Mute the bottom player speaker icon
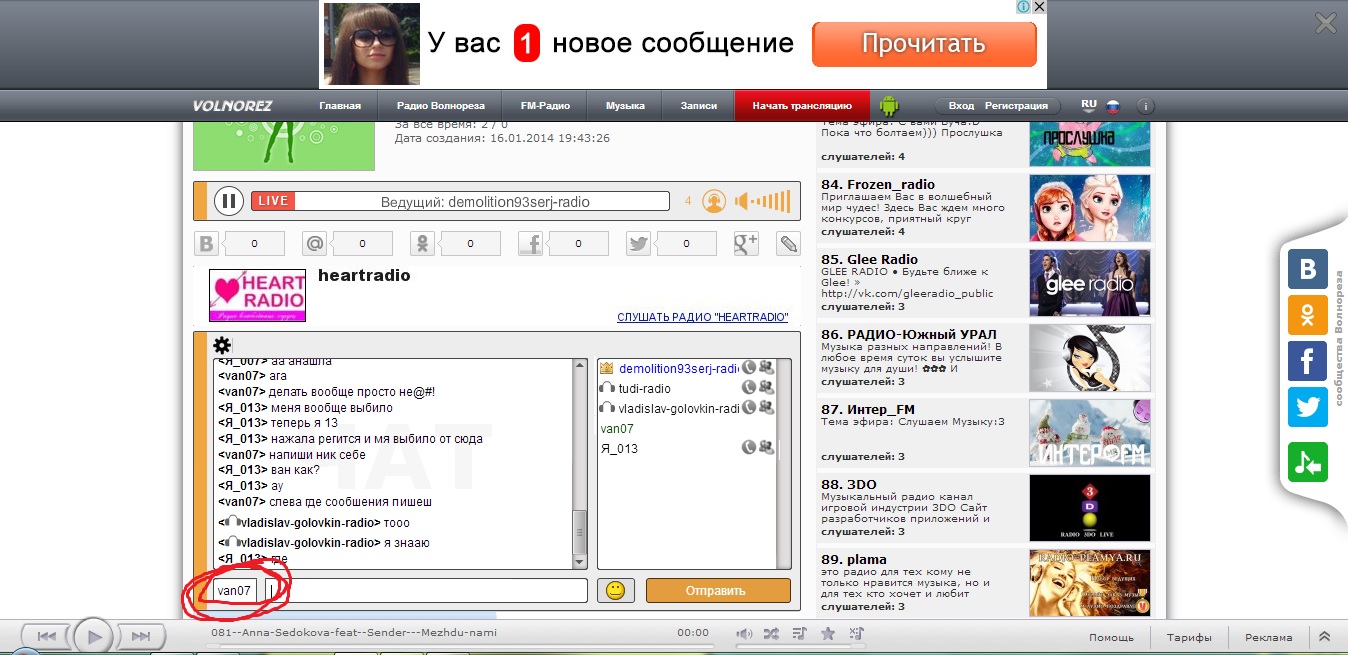The height and width of the screenshot is (655, 1348). (743, 634)
